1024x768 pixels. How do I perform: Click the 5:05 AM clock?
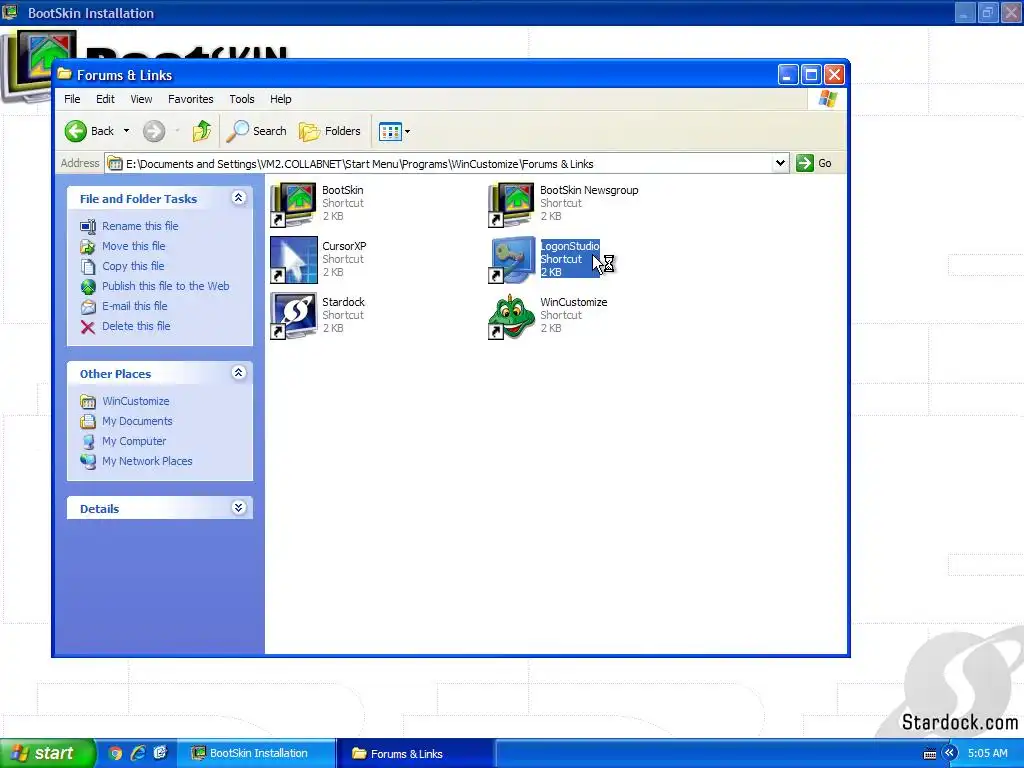point(987,753)
